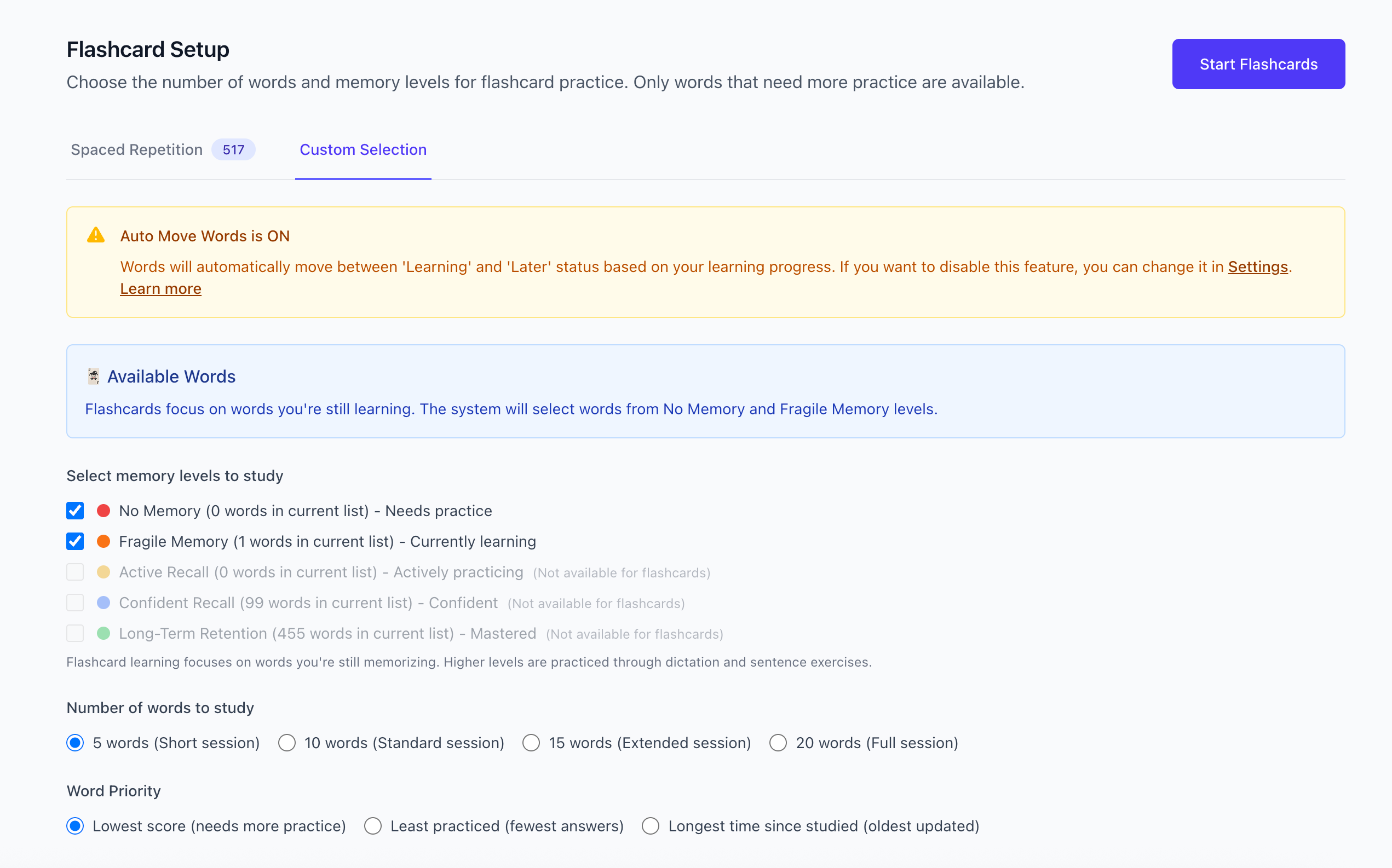Set priority to Least practiced

373,826
